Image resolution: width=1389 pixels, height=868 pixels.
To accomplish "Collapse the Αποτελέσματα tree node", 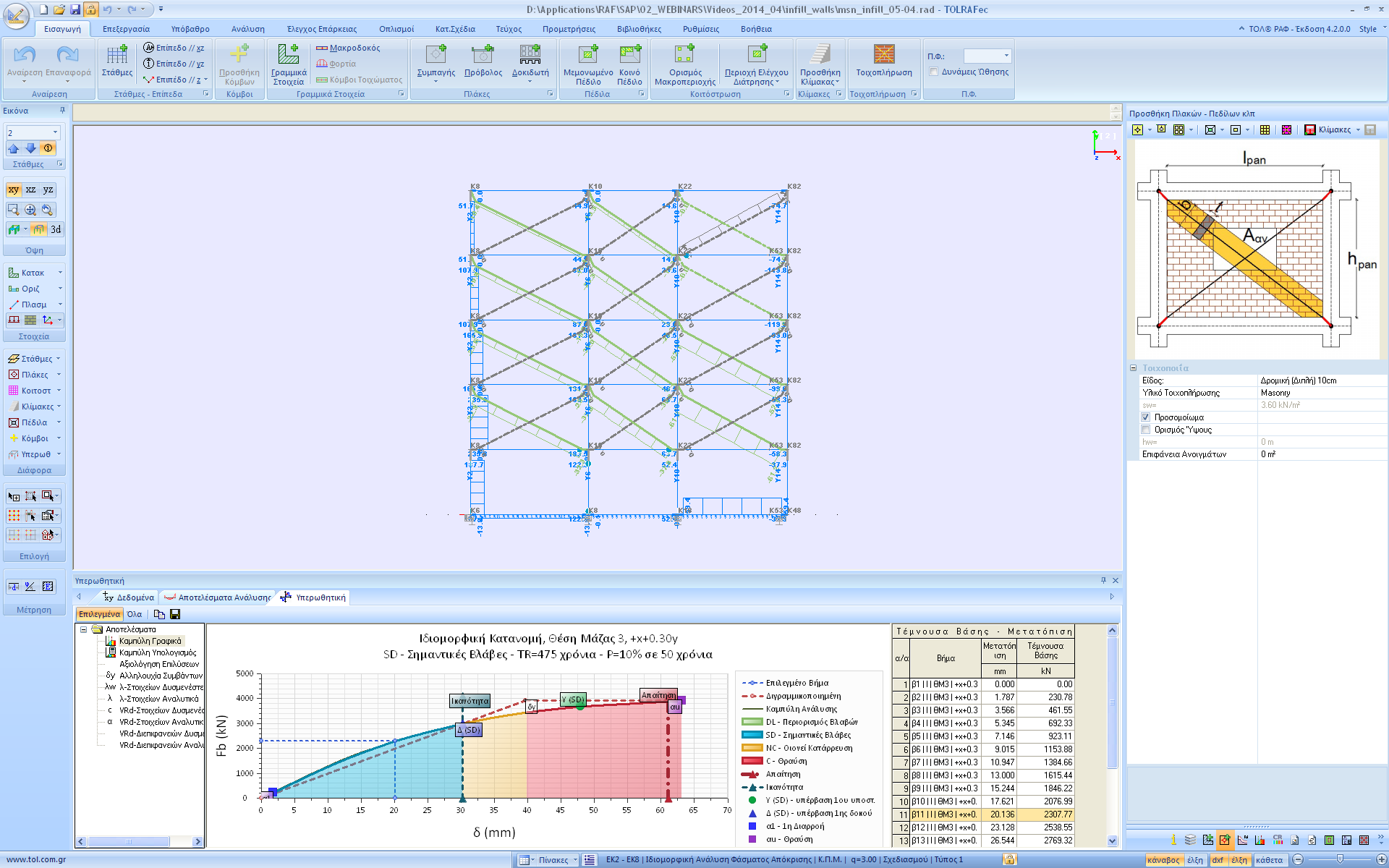I will 84,629.
